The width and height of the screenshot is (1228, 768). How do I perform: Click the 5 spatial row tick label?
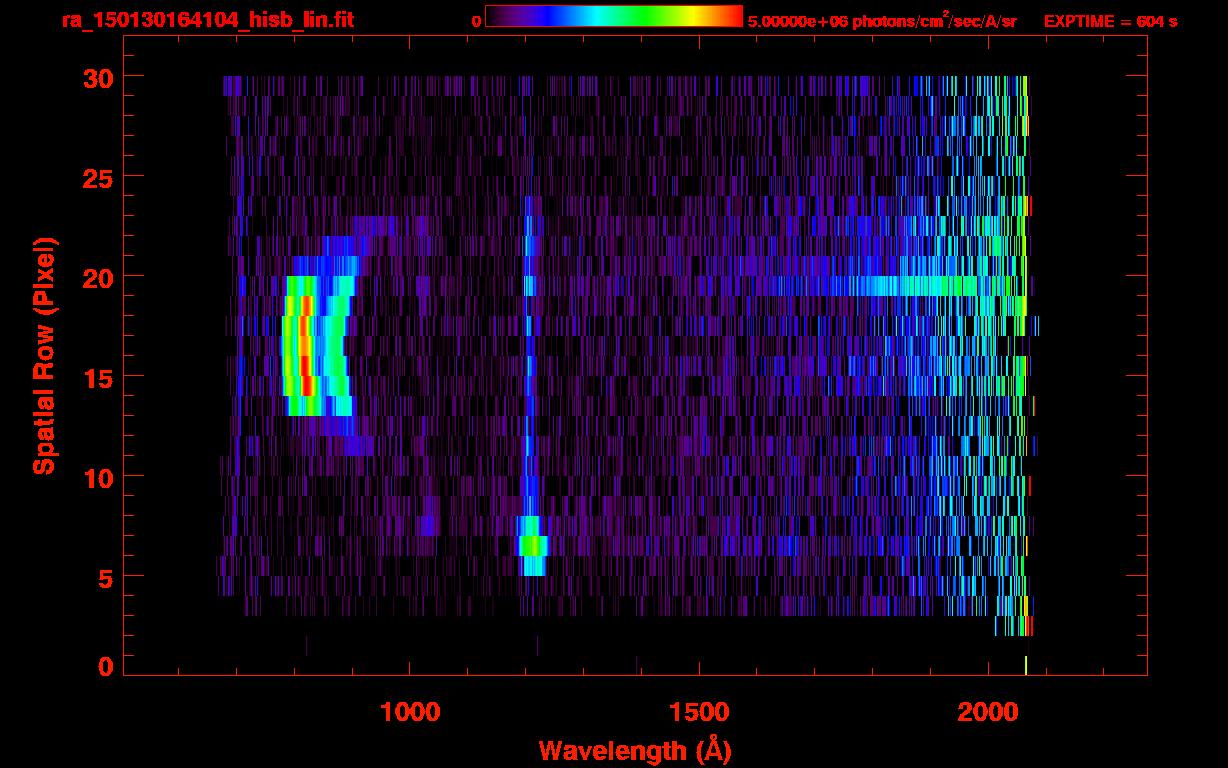pos(105,577)
